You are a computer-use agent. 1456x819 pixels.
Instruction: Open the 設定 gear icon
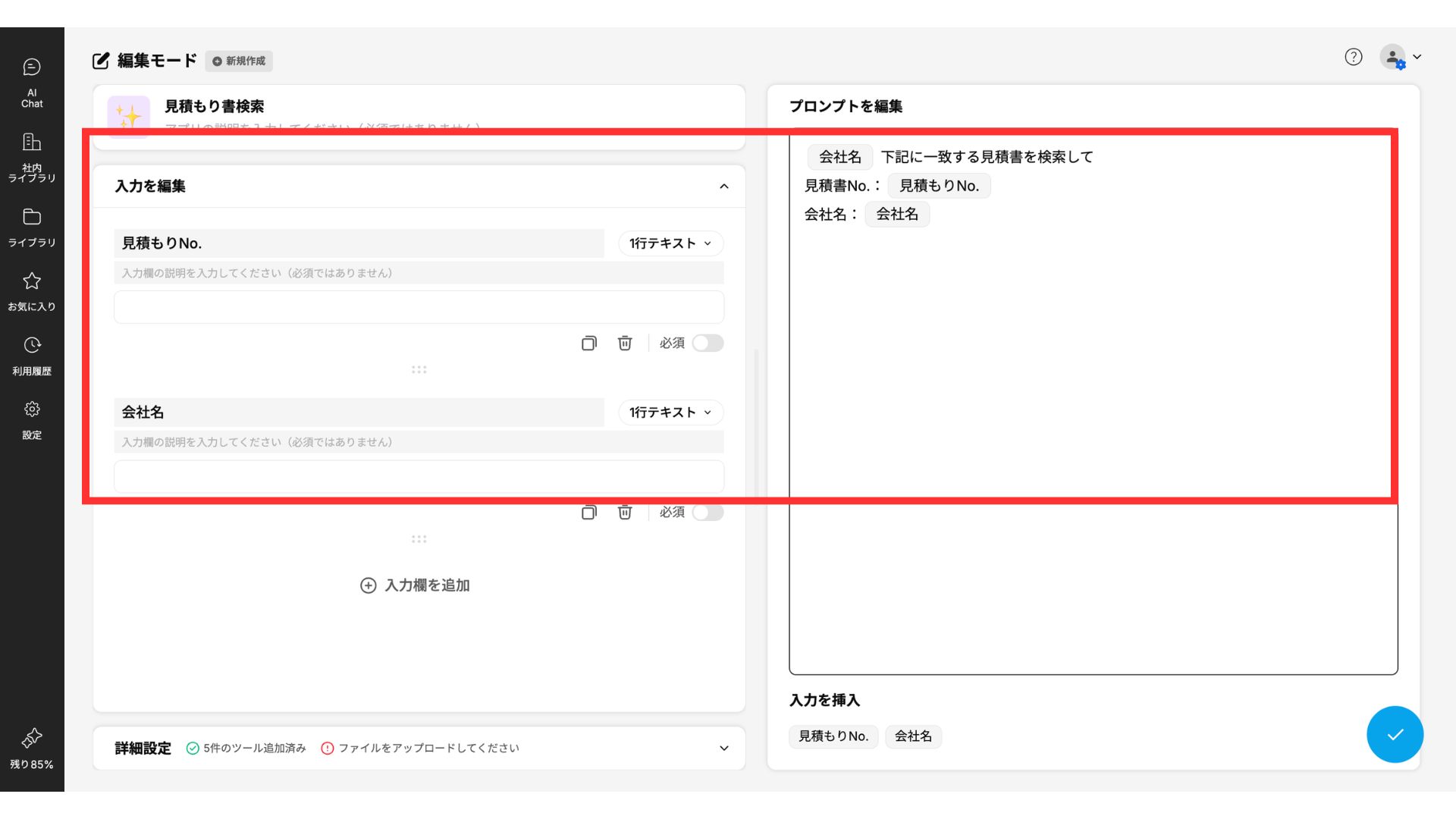coord(32,419)
